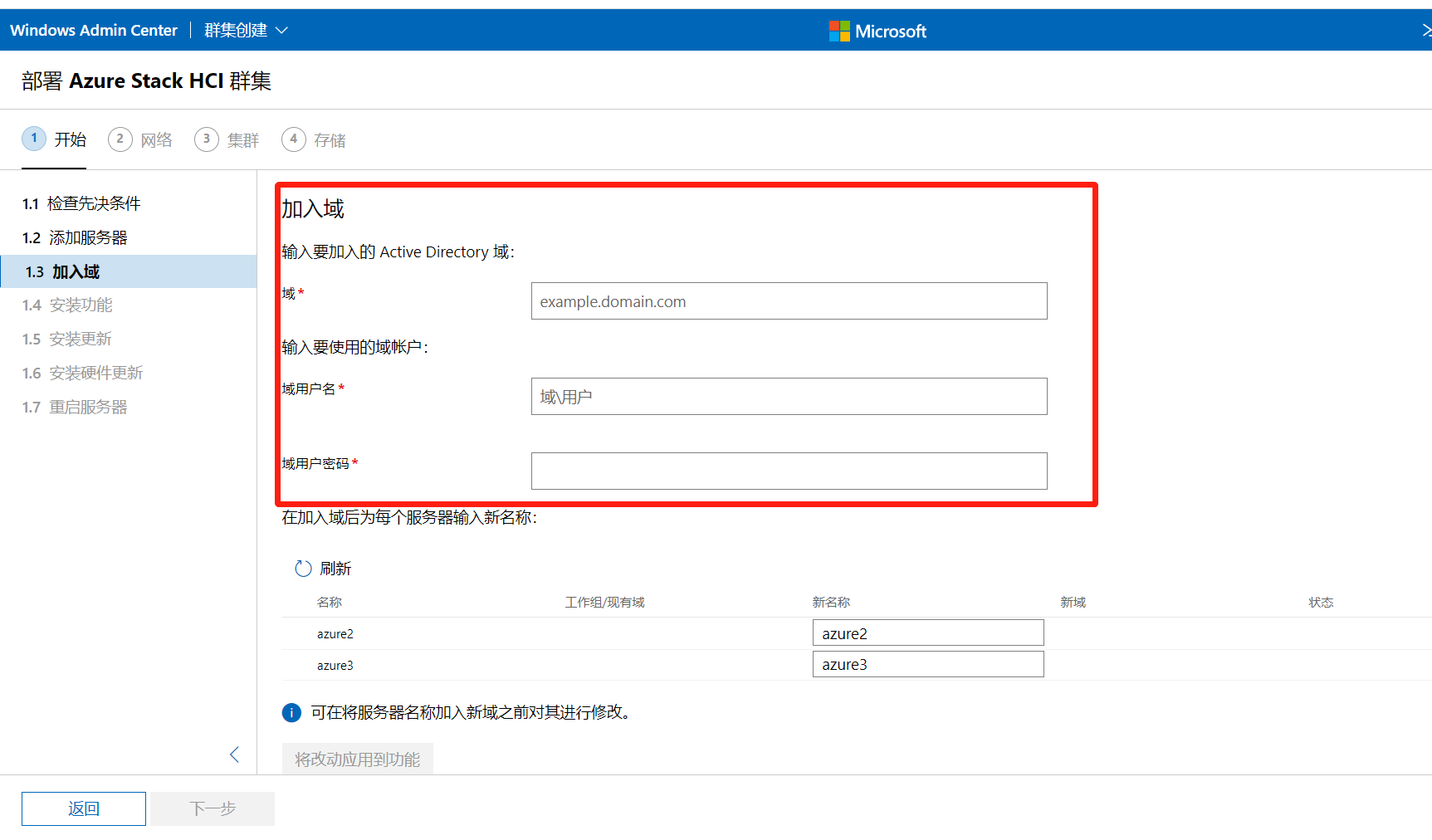This screenshot has height=840, width=1432.
Task: Click the step 2 网络 circle
Action: tap(120, 139)
